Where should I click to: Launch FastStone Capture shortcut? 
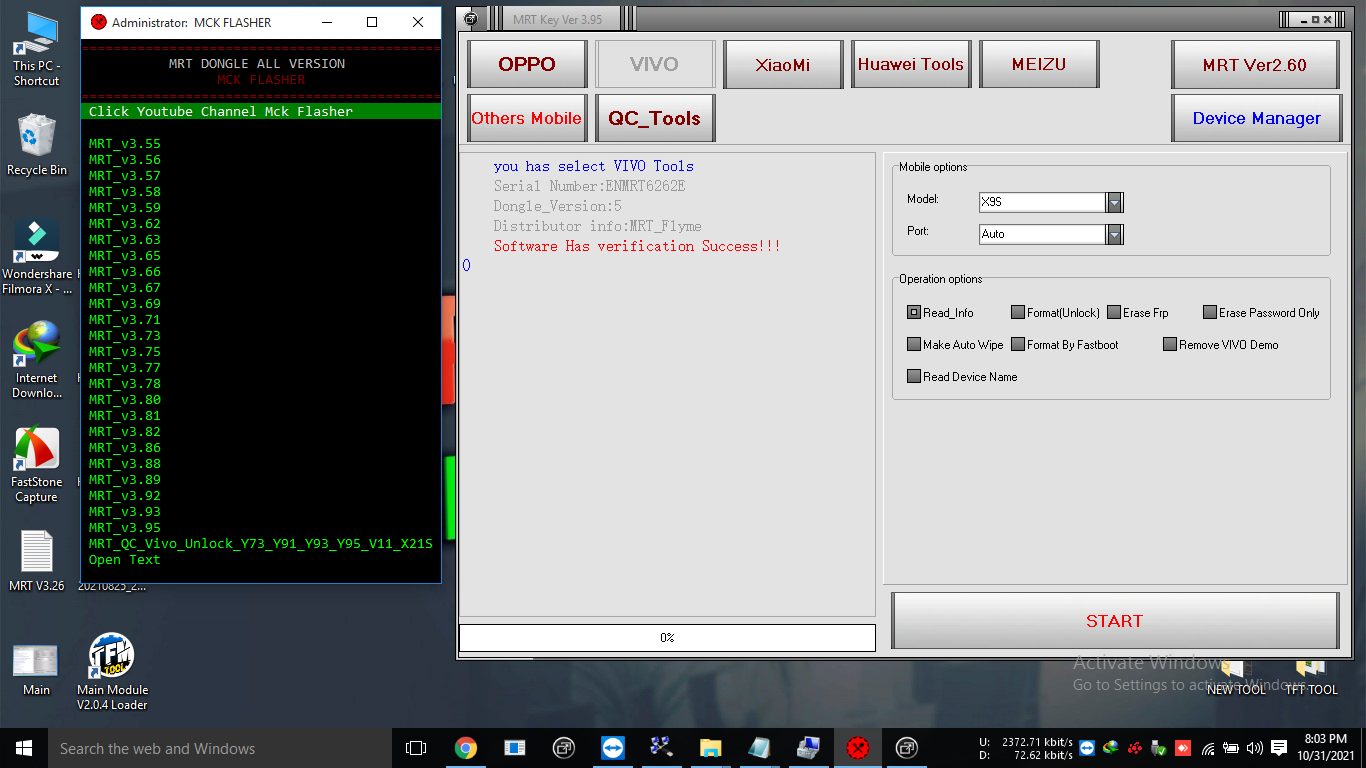pyautogui.click(x=37, y=465)
